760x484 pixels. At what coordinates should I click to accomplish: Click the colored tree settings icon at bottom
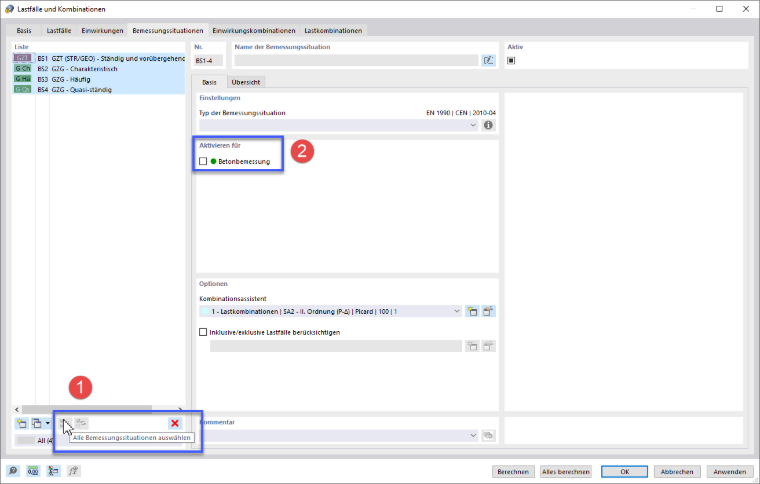point(53,471)
